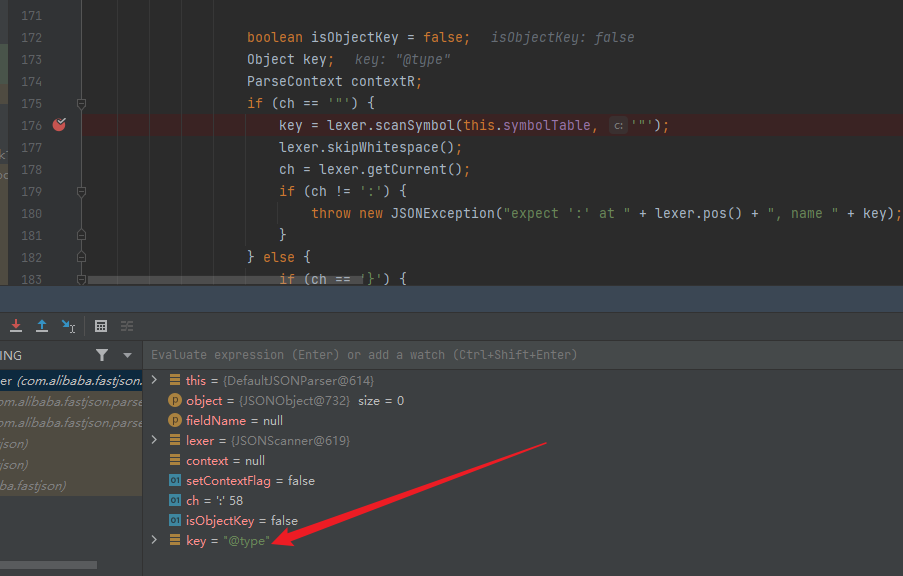Image resolution: width=903 pixels, height=576 pixels.
Task: Toggle the breakpoint on line 176
Action: pyautogui.click(x=59, y=124)
